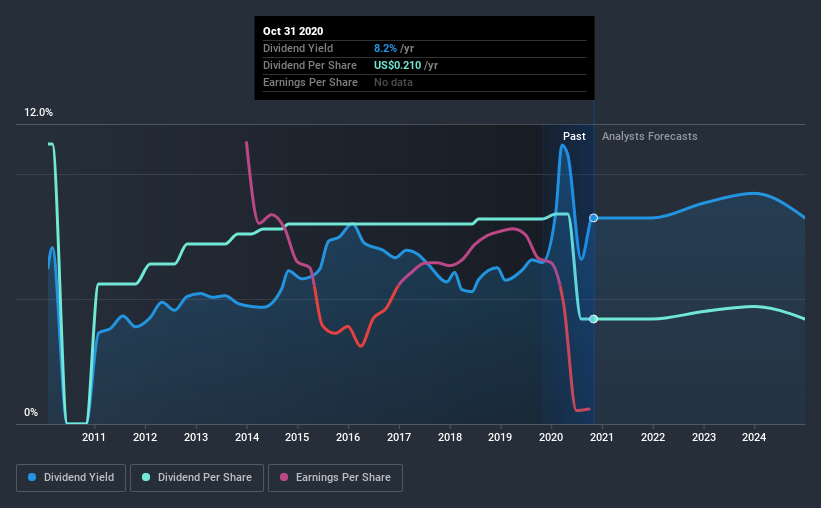Click the pink Earnings Per Share legend dot
Screen dimensions: 821x508
(x=284, y=477)
